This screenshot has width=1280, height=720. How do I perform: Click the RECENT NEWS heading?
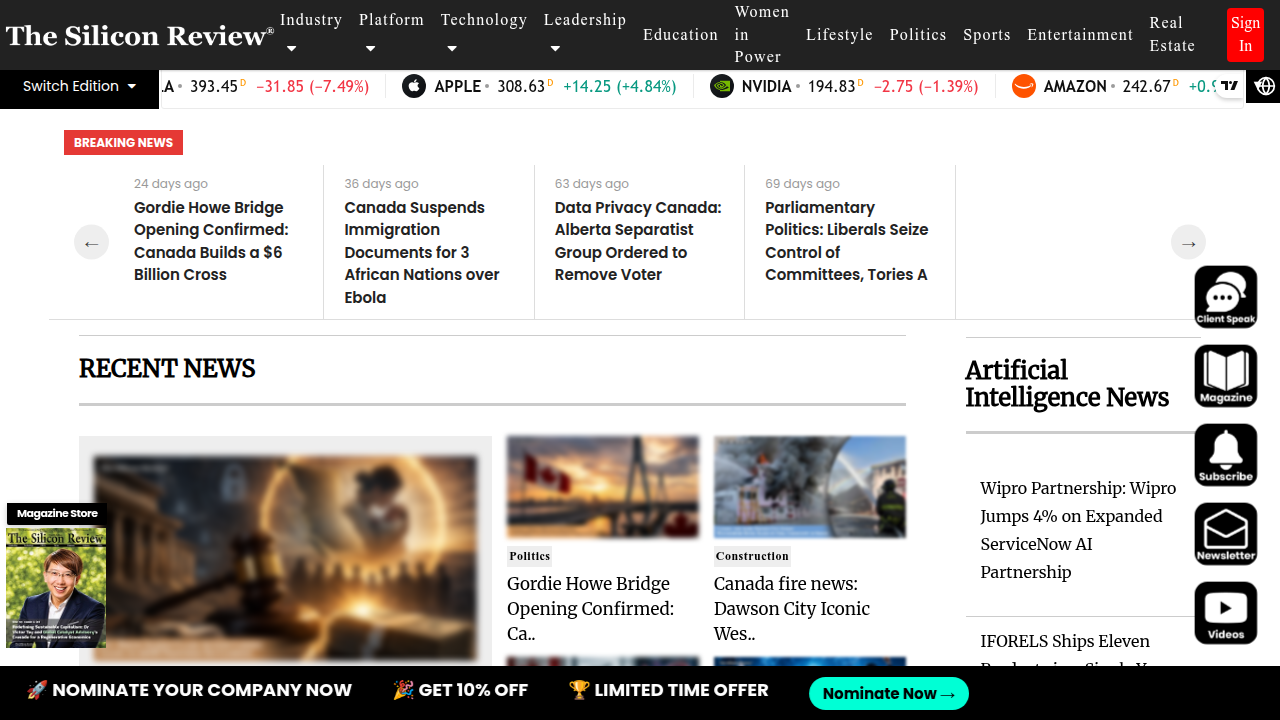167,369
